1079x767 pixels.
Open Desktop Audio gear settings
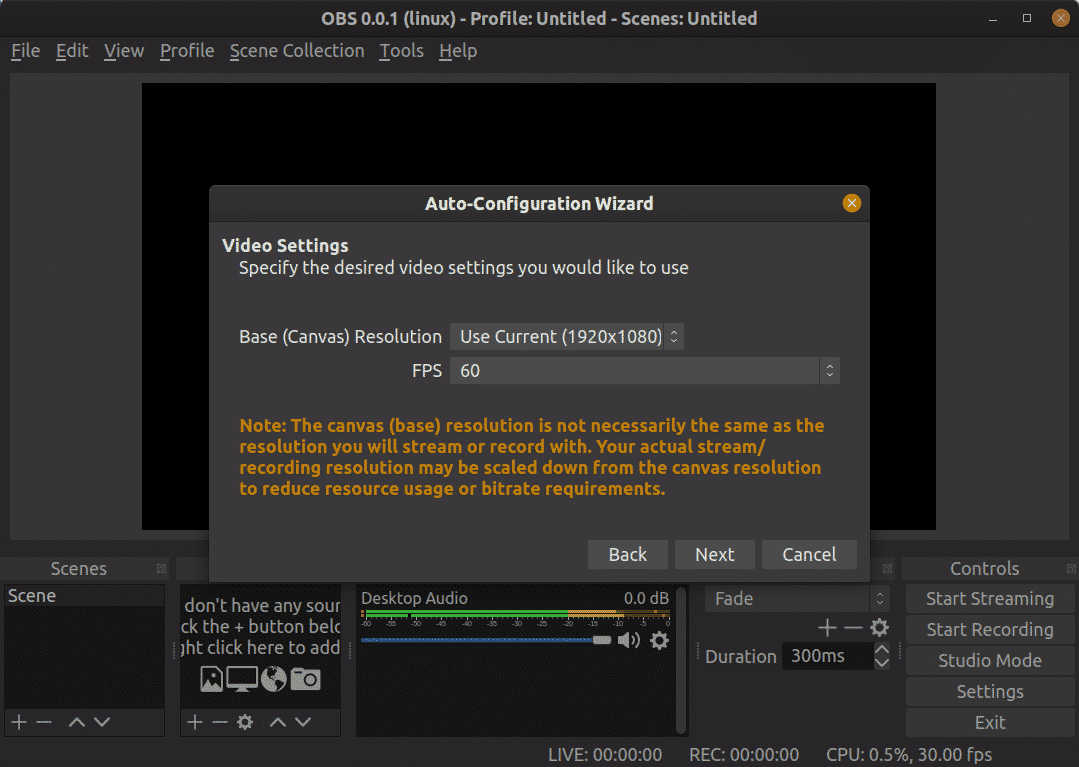tap(659, 640)
